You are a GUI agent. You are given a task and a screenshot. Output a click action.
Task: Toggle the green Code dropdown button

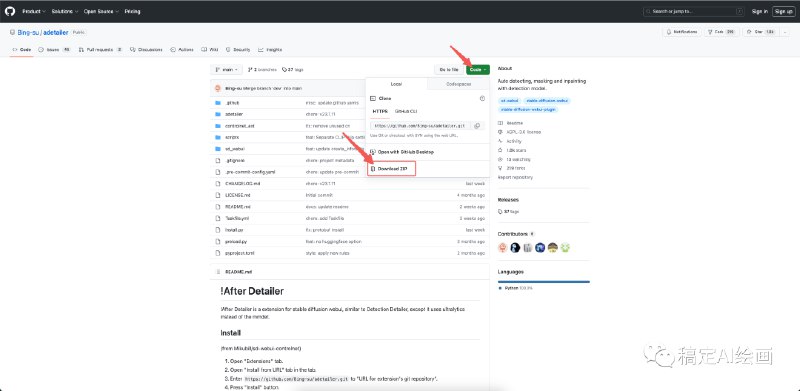point(478,69)
